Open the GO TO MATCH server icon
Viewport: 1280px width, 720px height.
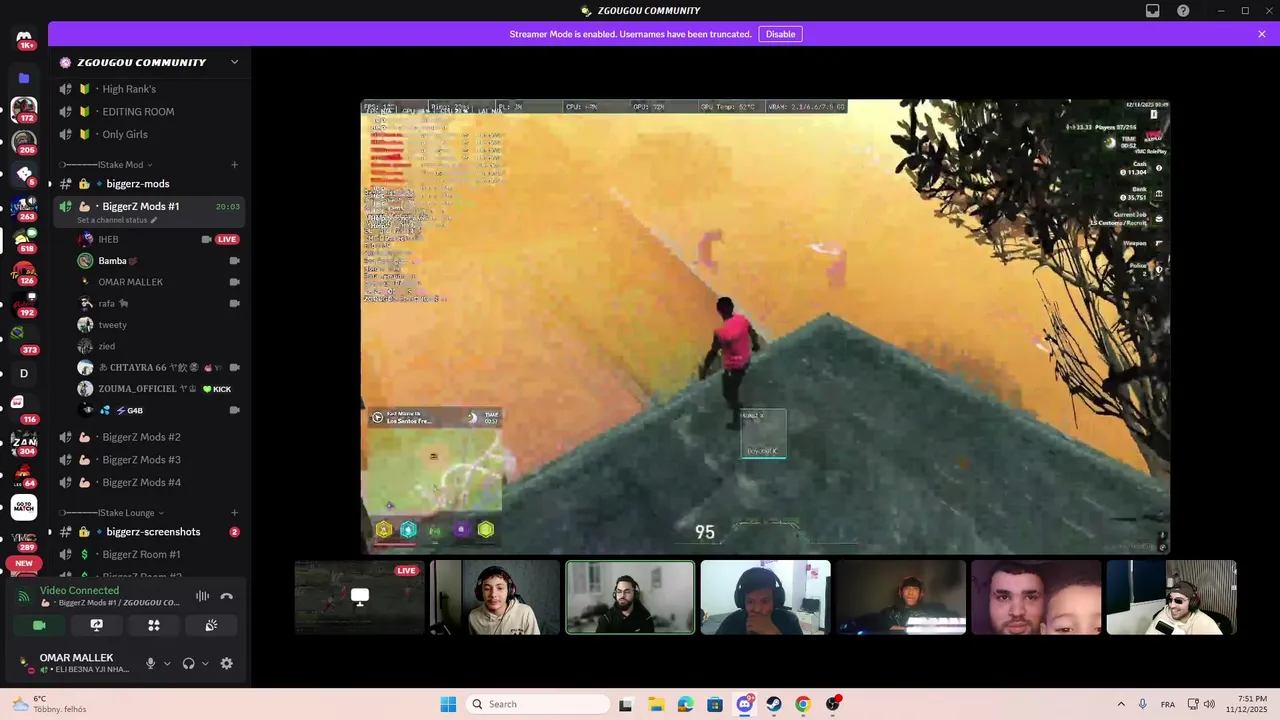click(x=24, y=507)
